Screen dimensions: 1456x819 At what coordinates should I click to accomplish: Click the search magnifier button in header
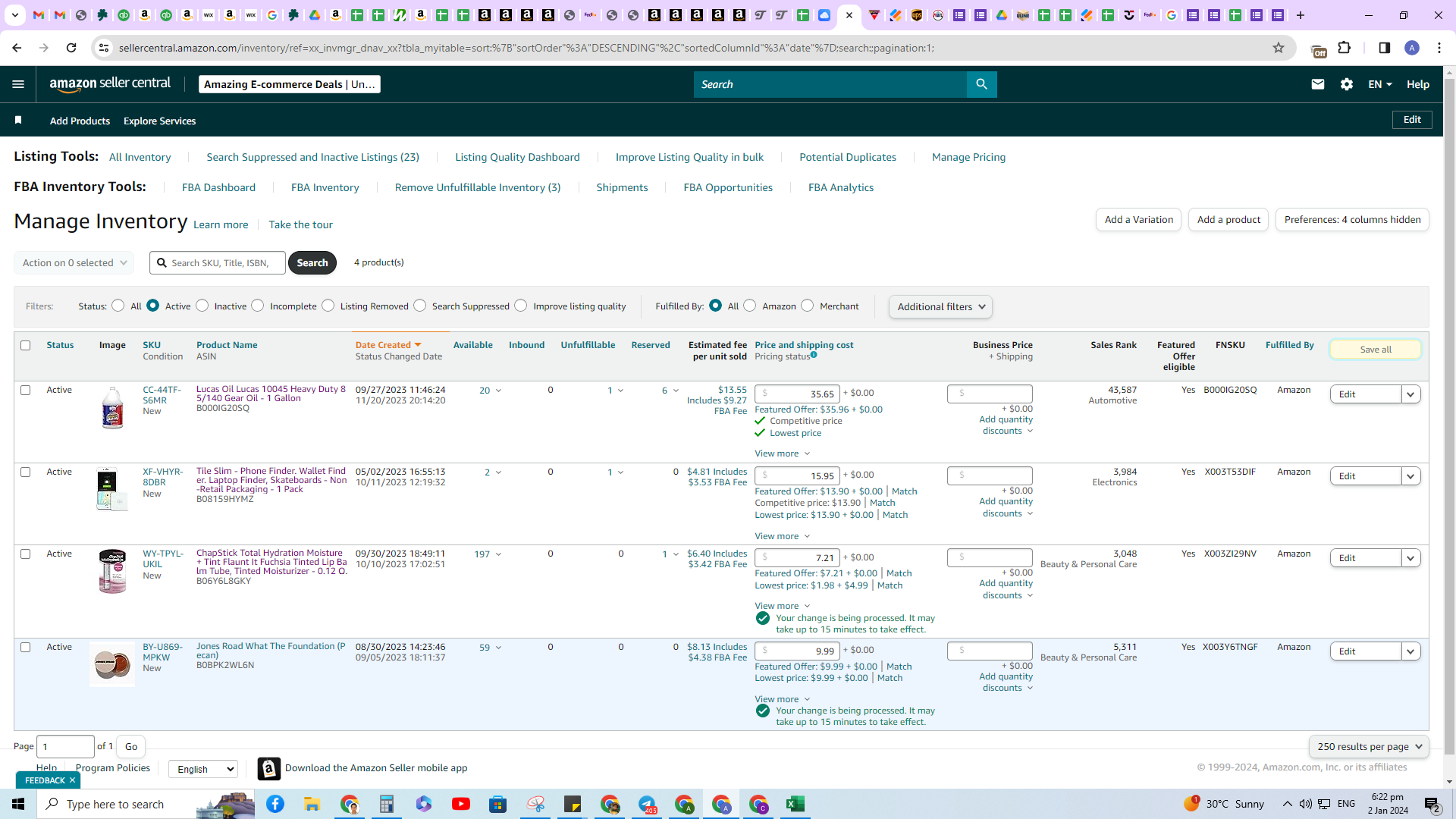point(981,84)
